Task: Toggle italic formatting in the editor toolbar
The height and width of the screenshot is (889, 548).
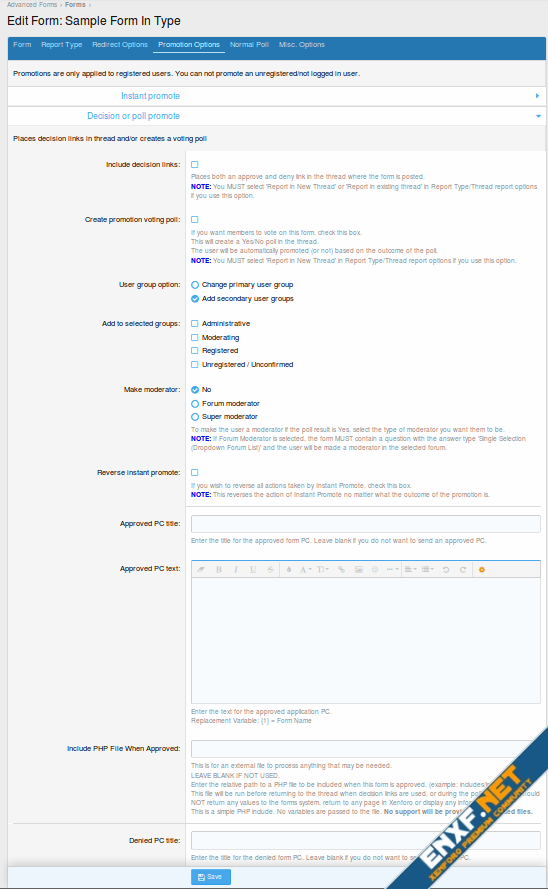Action: (x=236, y=569)
